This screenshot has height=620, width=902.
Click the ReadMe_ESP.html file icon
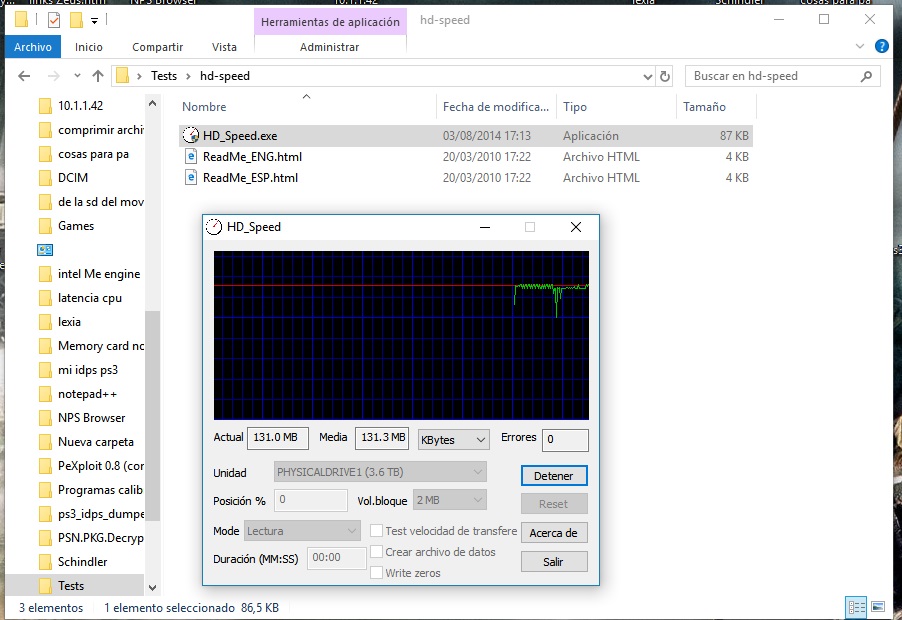pos(191,178)
